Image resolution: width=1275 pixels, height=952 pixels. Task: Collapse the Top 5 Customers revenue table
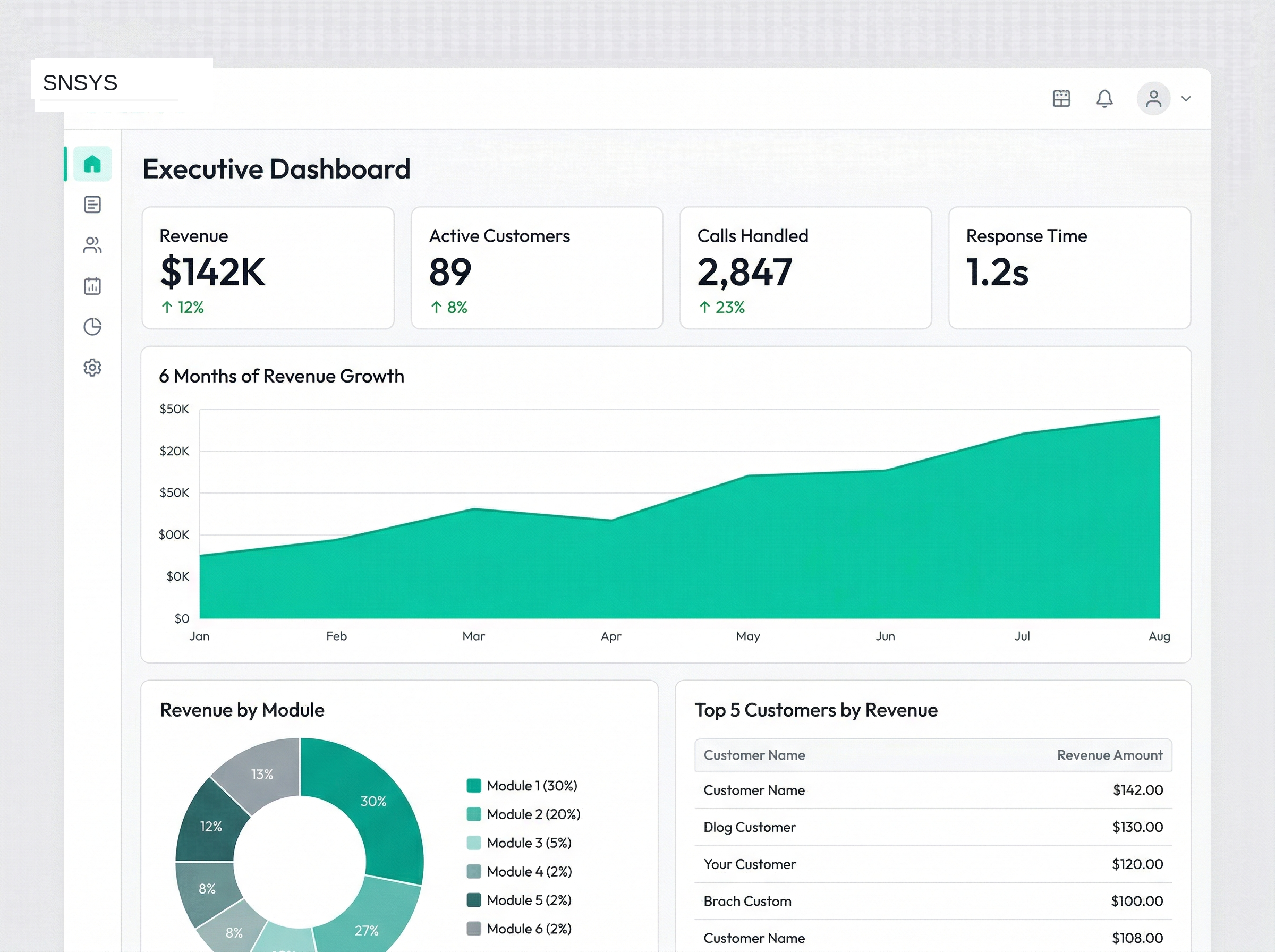click(x=816, y=709)
